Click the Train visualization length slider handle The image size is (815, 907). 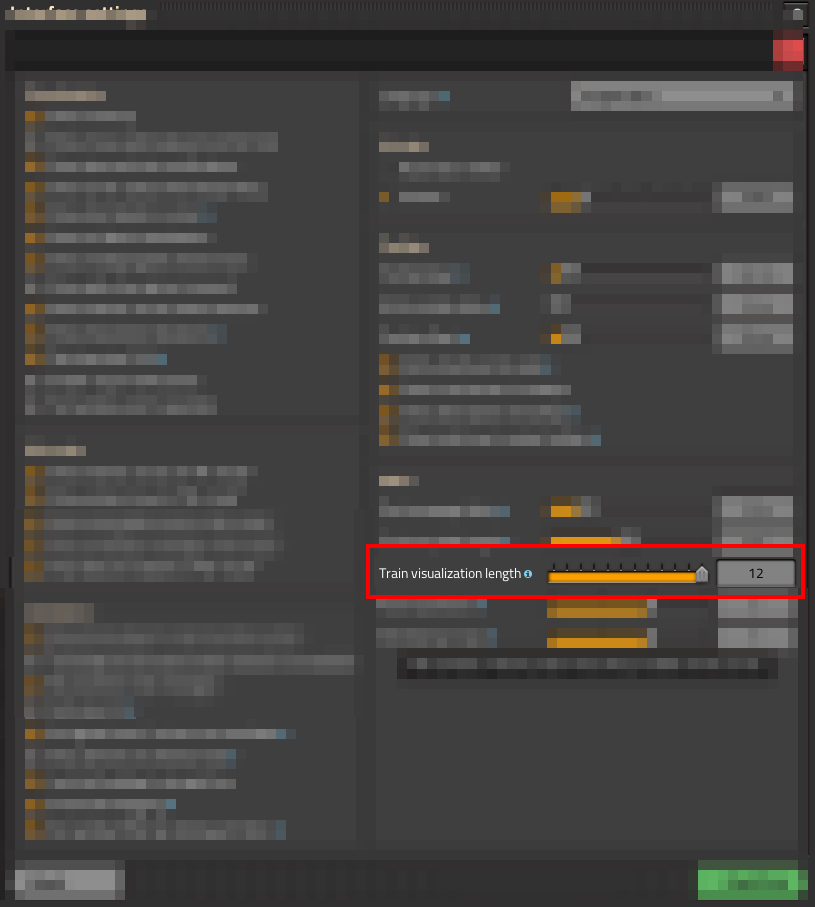[702, 574]
